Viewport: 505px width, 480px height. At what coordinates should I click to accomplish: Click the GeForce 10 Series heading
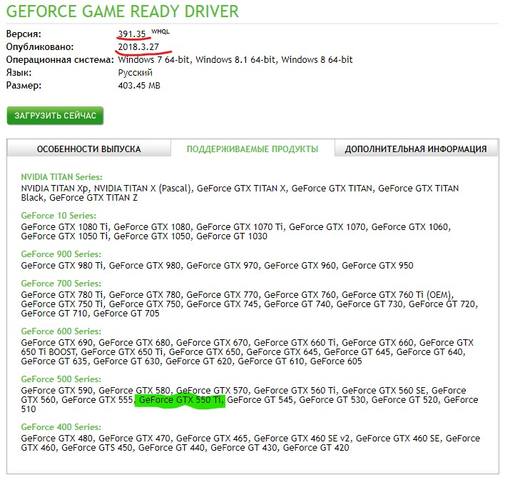pos(58,216)
